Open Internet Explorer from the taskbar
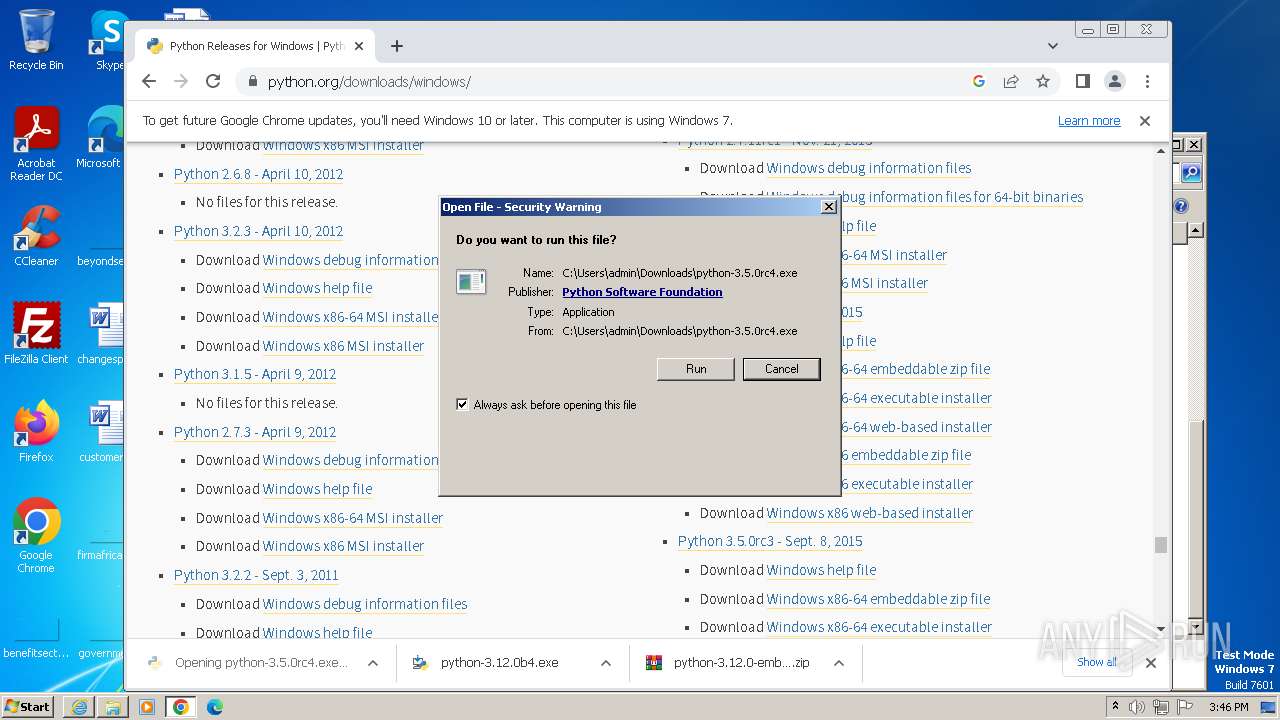The image size is (1280, 720). (79, 707)
